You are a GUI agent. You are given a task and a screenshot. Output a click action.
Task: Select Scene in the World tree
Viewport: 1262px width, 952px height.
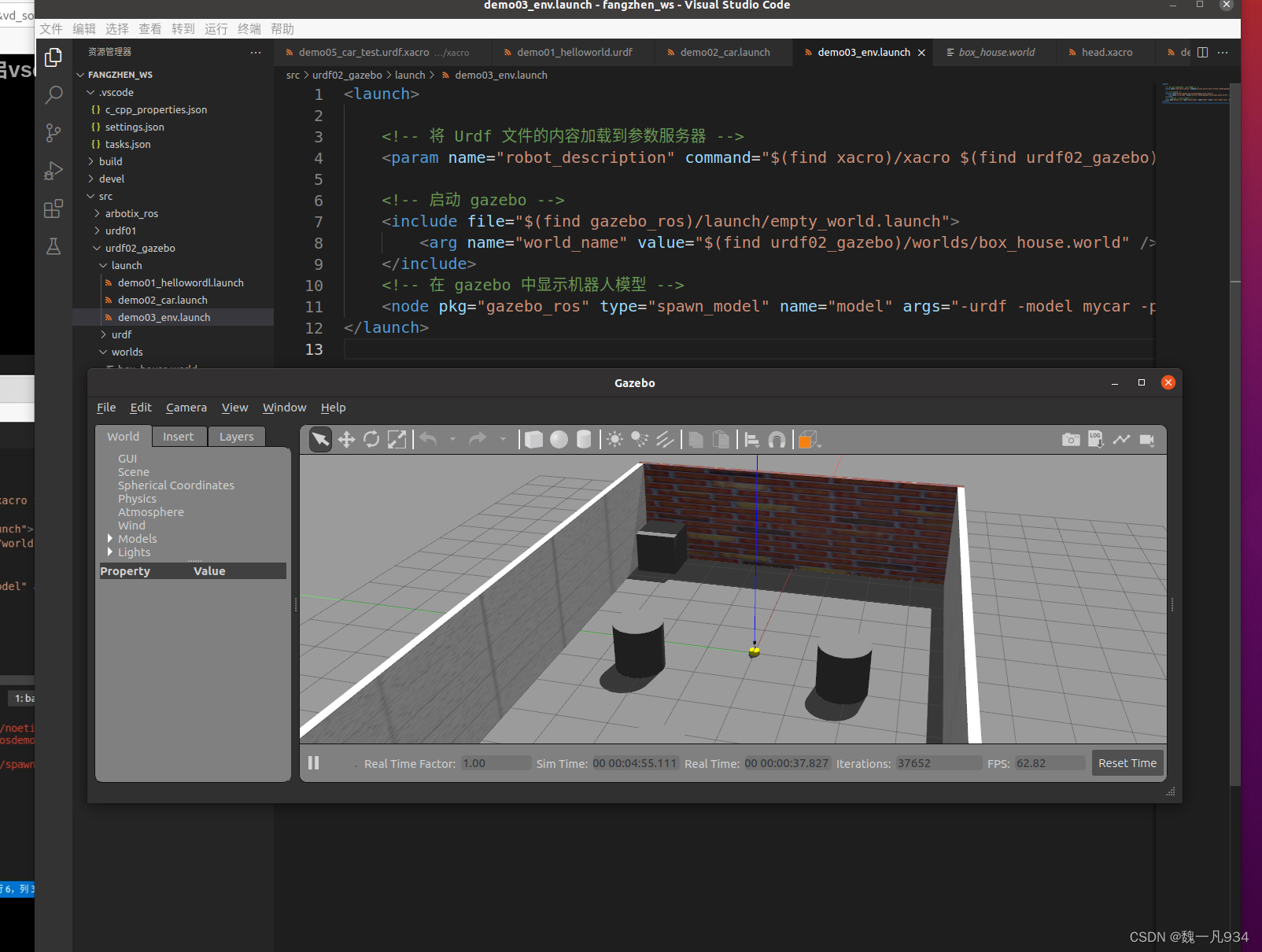tap(134, 472)
